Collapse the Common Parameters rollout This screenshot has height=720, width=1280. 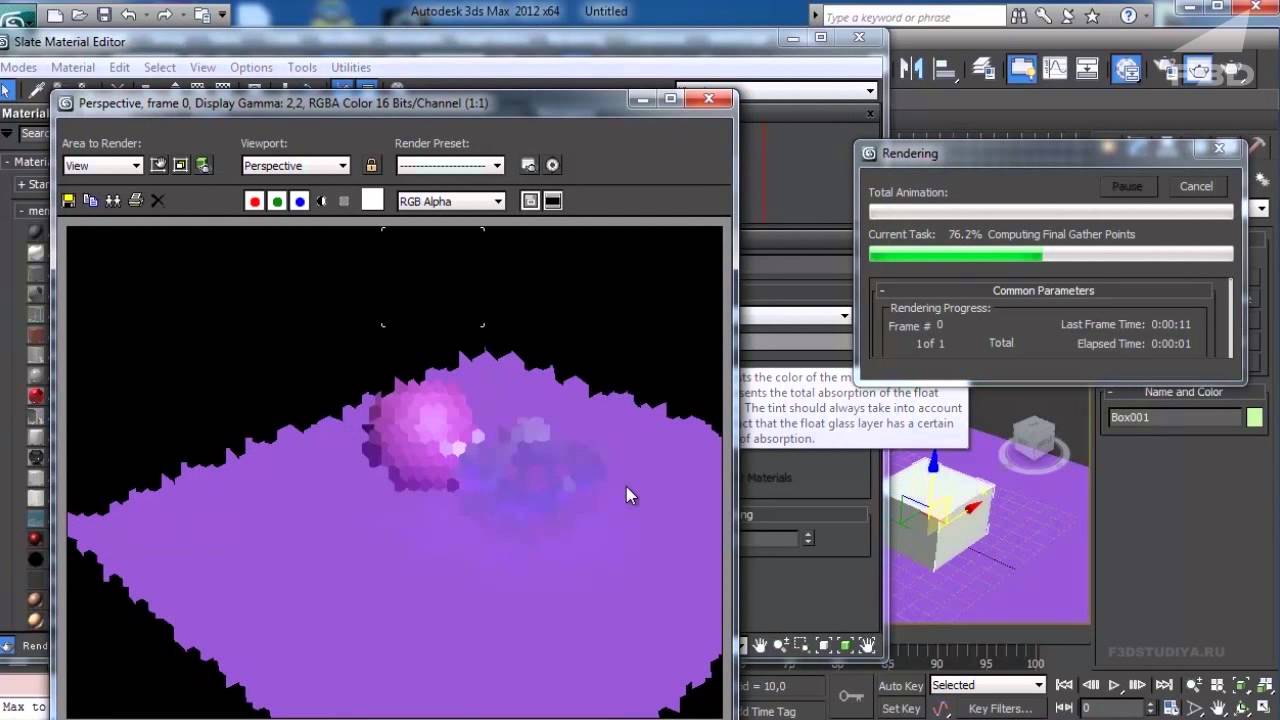point(1043,290)
